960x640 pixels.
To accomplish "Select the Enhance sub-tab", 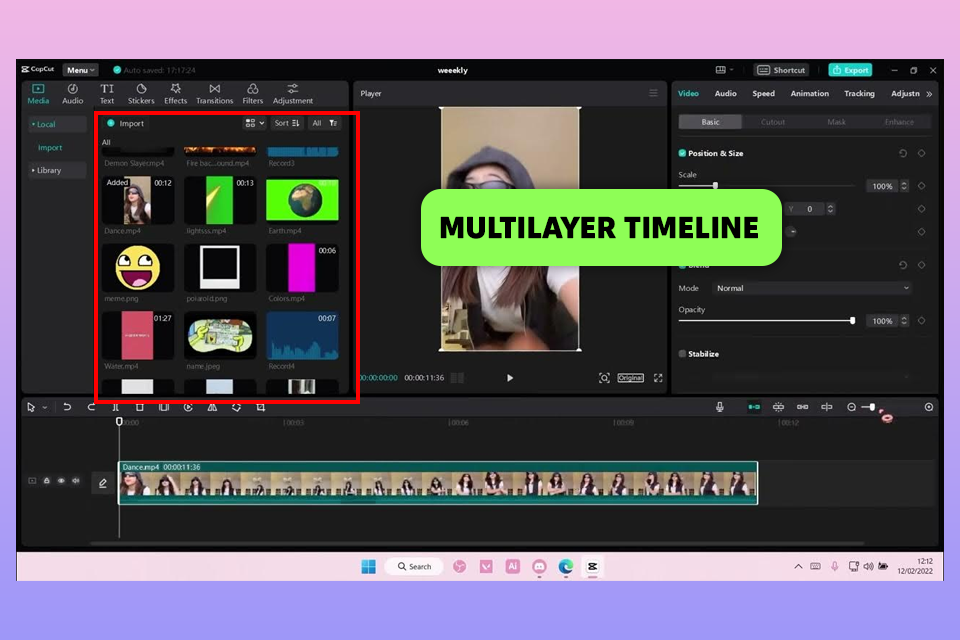I will (899, 122).
